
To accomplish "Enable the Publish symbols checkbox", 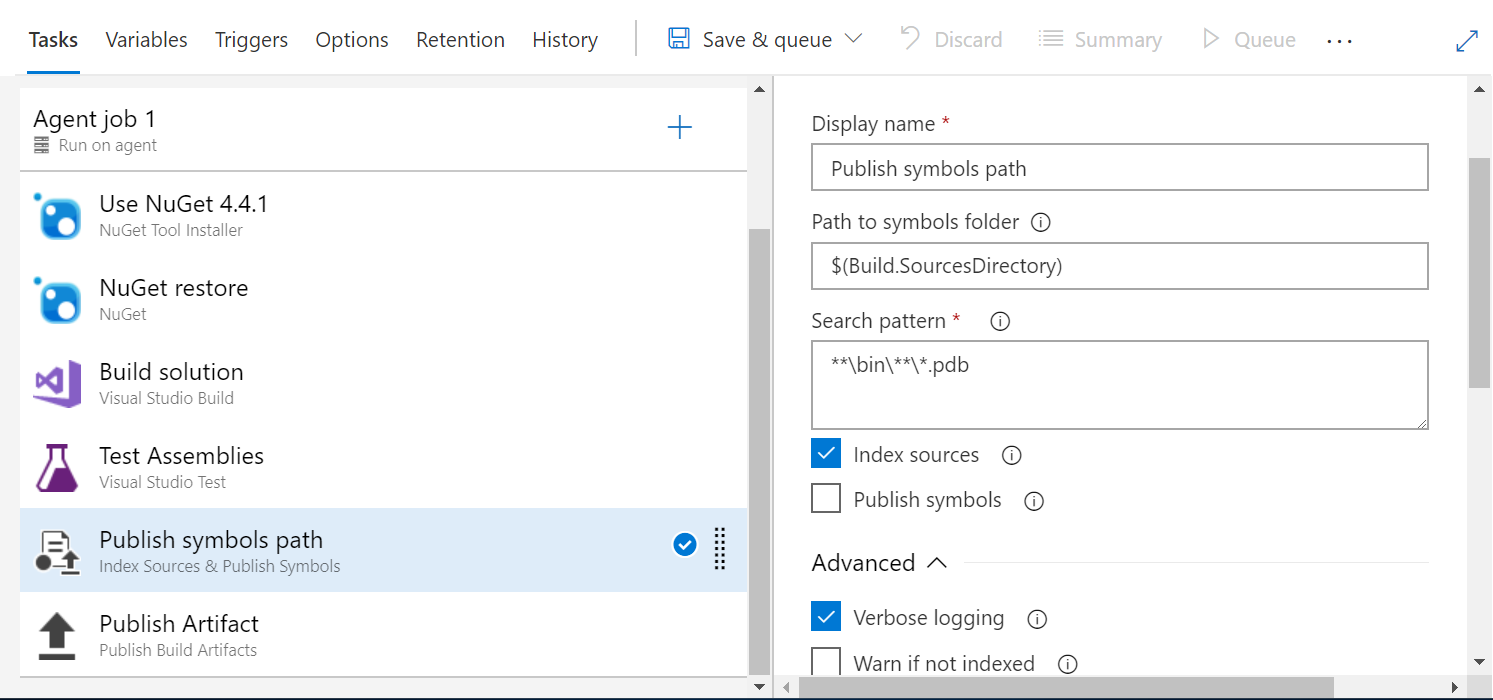I will (x=826, y=498).
